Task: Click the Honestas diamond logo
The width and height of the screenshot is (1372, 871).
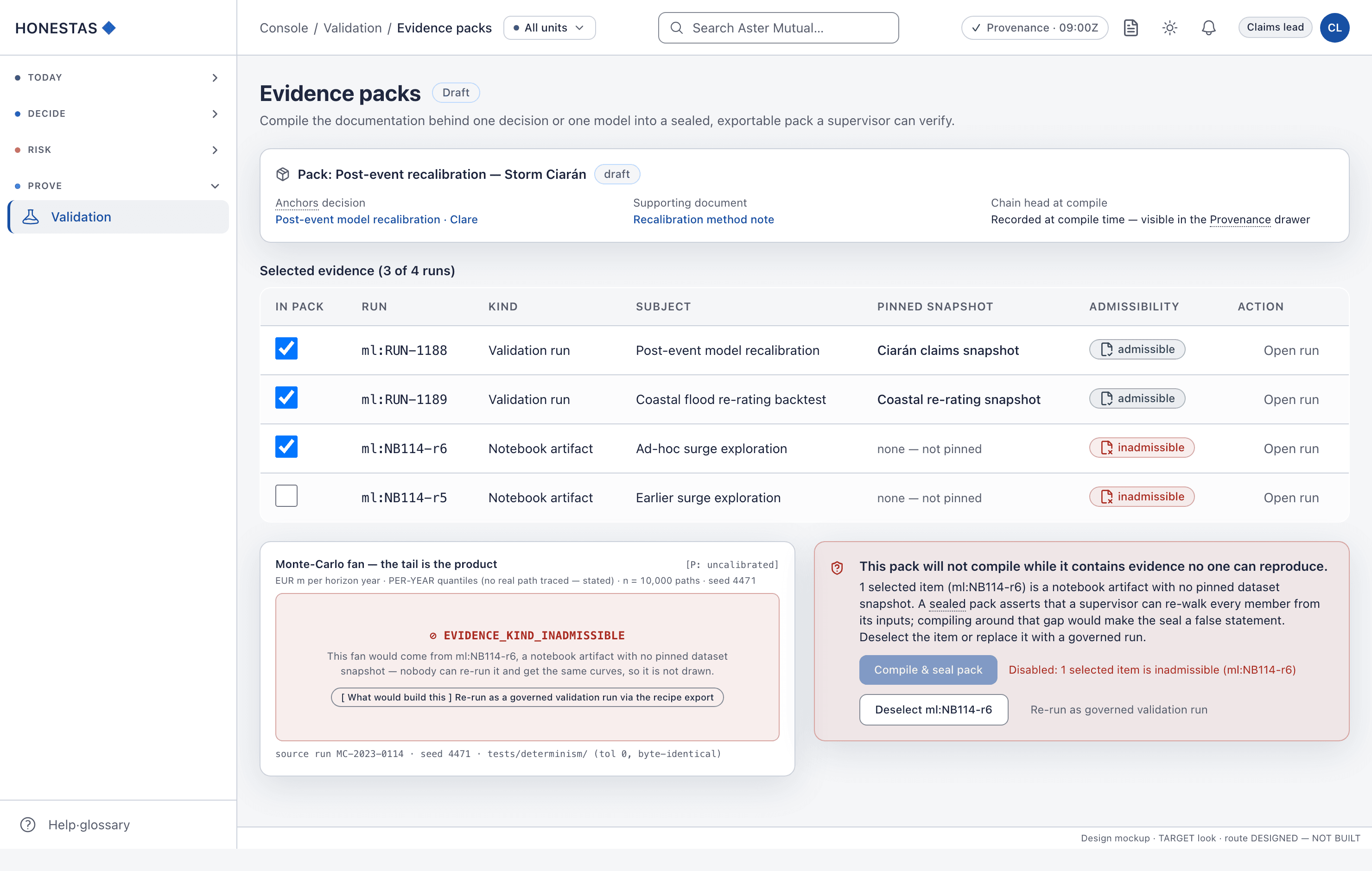Action: point(109,28)
